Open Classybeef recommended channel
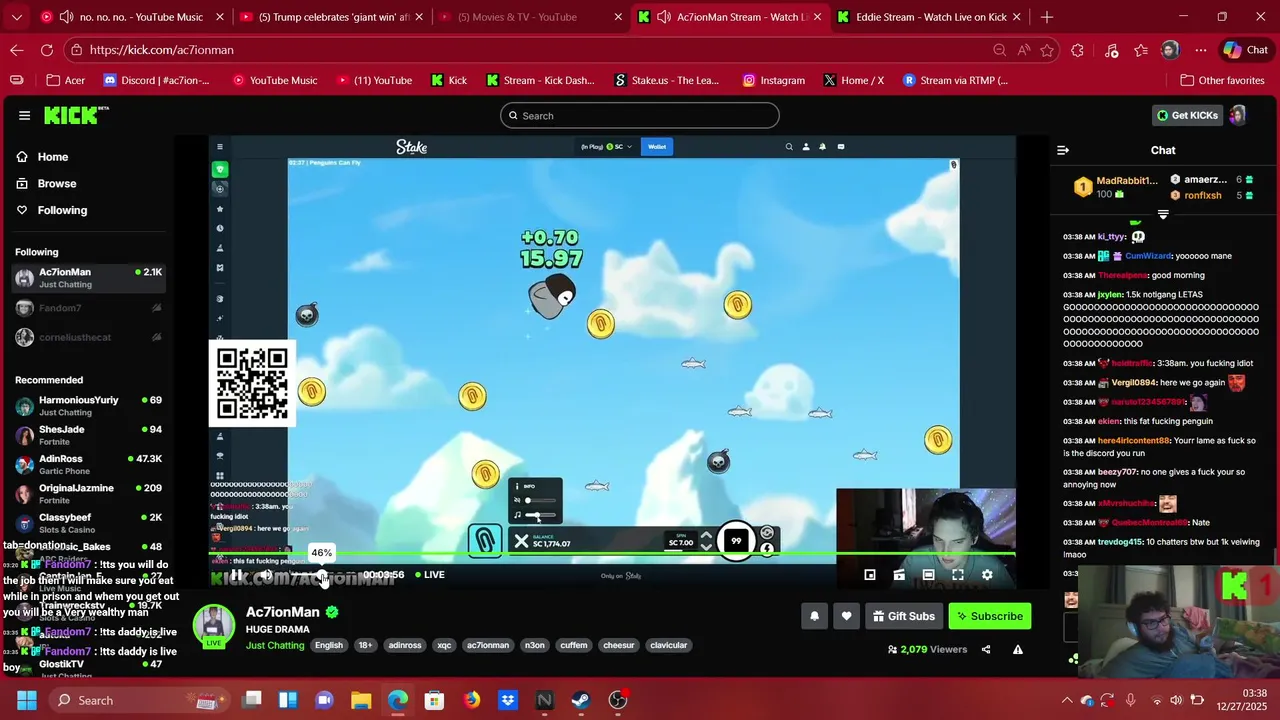This screenshot has width=1280, height=720. tap(88, 523)
